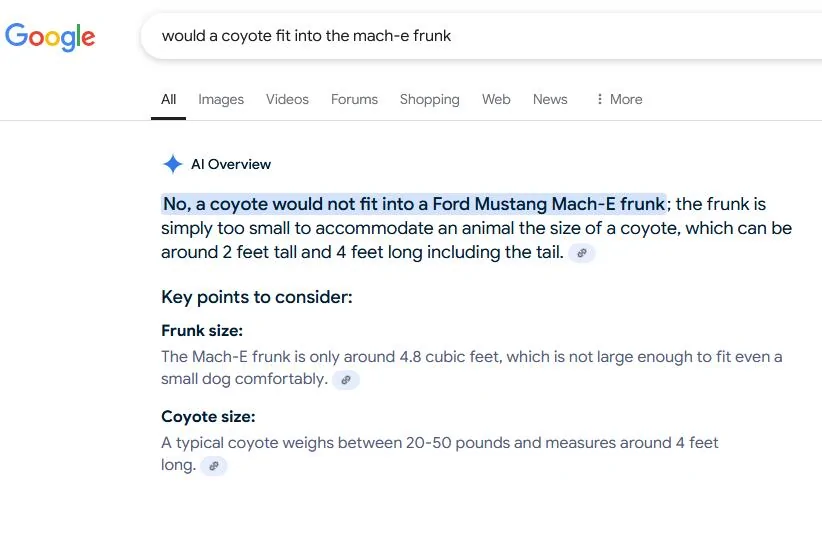Viewport: 822px width, 536px height.
Task: Click the '4.8 cubic feet' frunk sentence
Action: (471, 368)
